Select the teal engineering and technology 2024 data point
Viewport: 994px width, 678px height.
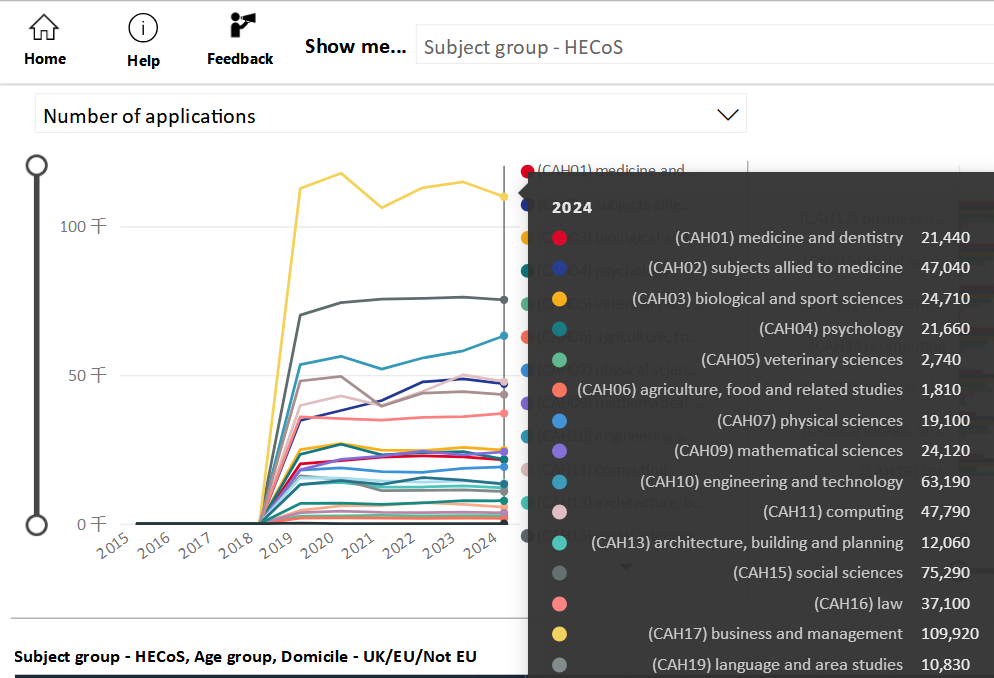[504, 336]
